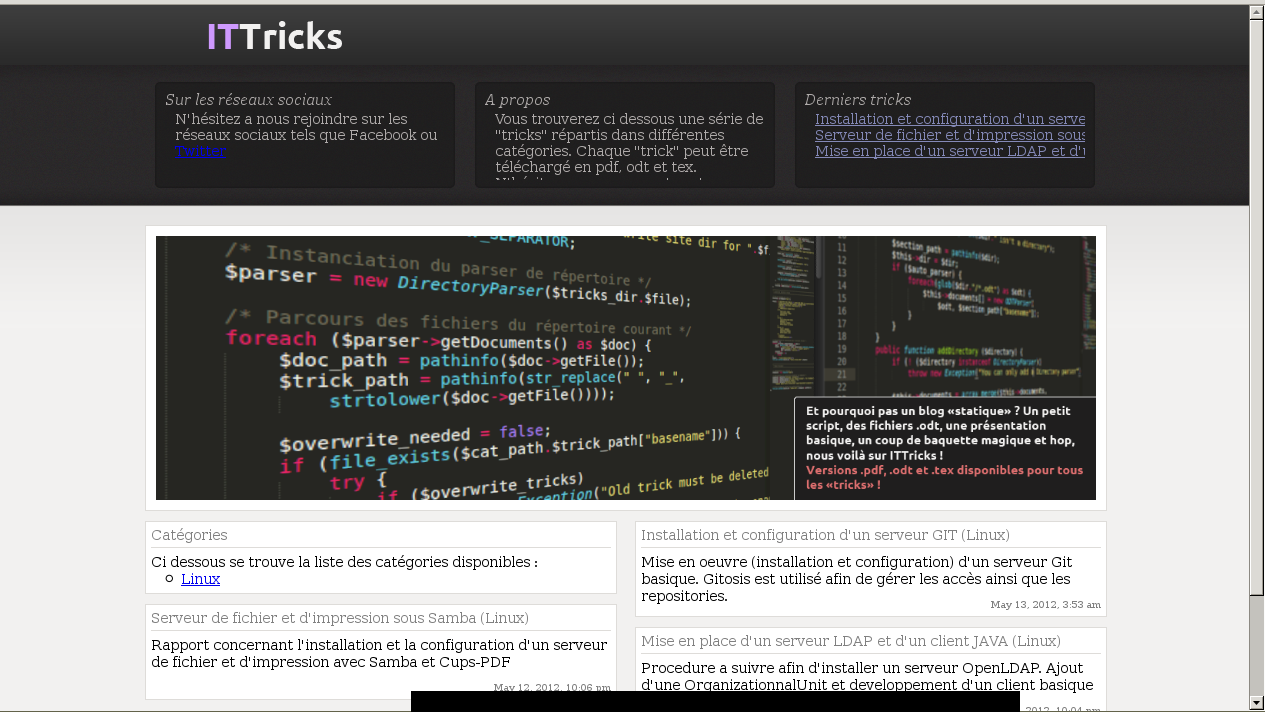Click the text 'Ci dessous se trouve la liste des catégories disponibles'
This screenshot has height=712, width=1265.
click(x=344, y=562)
